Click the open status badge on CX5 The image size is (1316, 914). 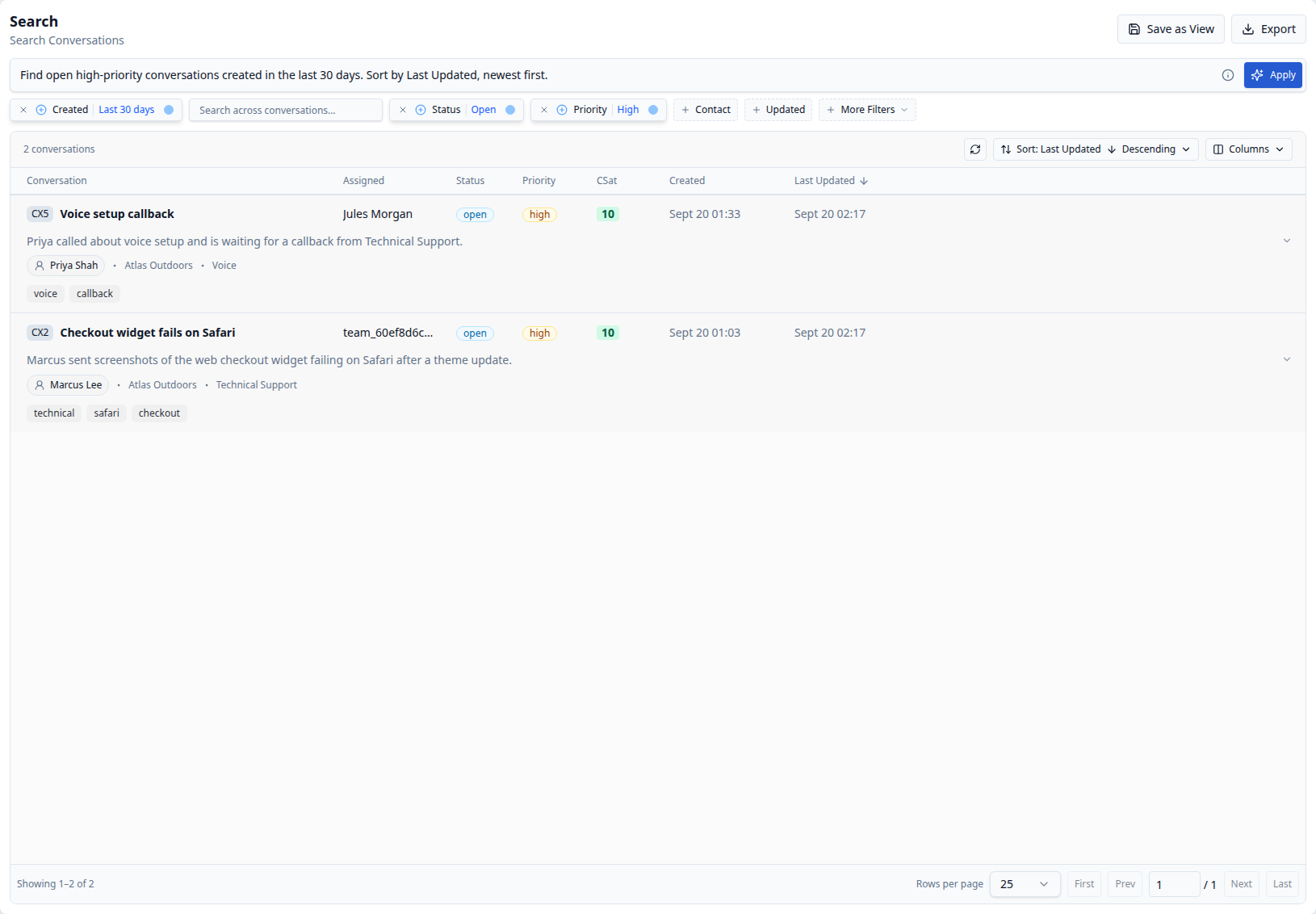[x=475, y=215]
